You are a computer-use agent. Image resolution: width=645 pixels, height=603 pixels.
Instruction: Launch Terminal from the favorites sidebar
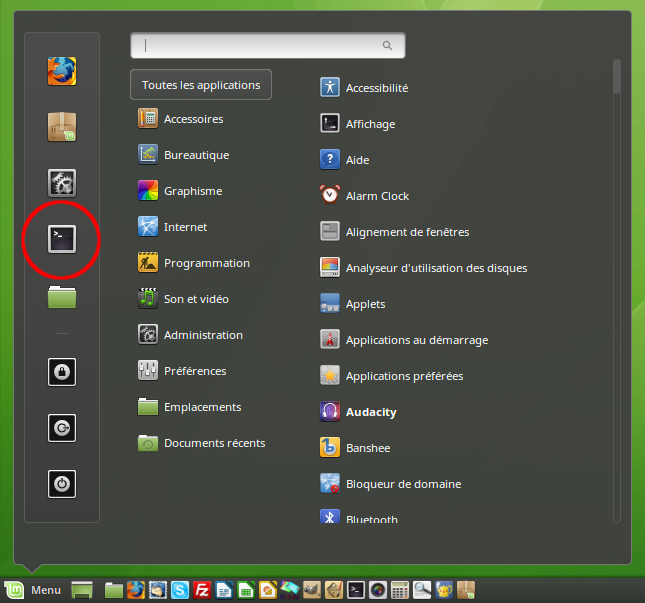pyautogui.click(x=62, y=239)
